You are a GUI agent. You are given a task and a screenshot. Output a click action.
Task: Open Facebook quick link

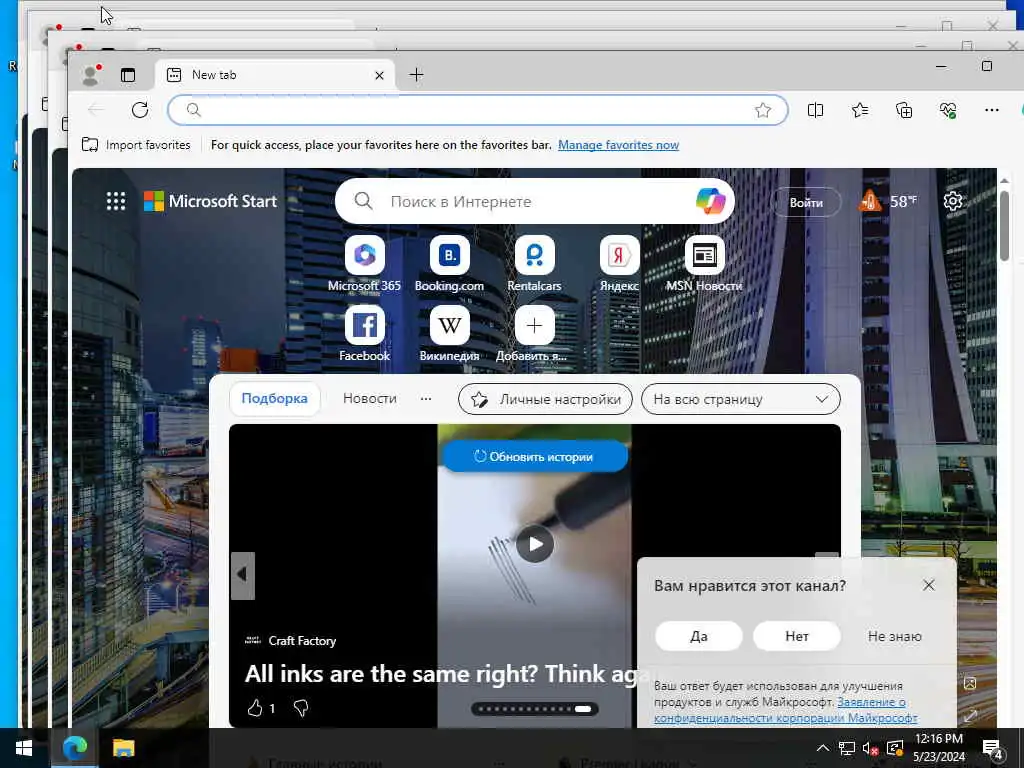click(x=364, y=334)
